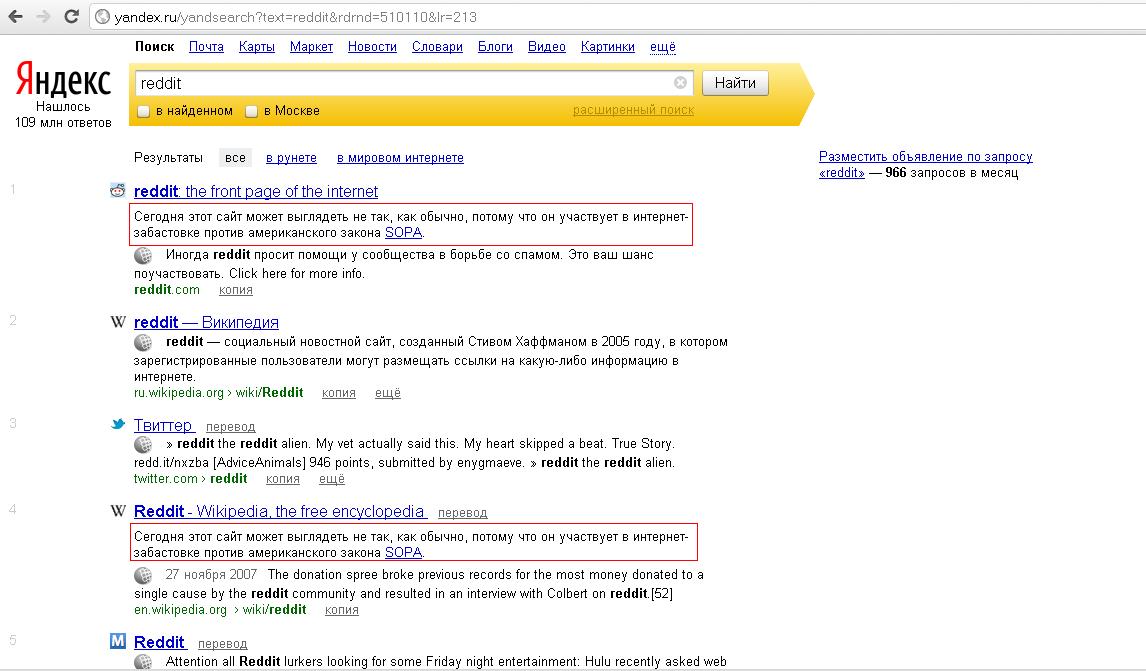Click the Wikipedia W icon of result 2
This screenshot has height=671, width=1146.
118,322
